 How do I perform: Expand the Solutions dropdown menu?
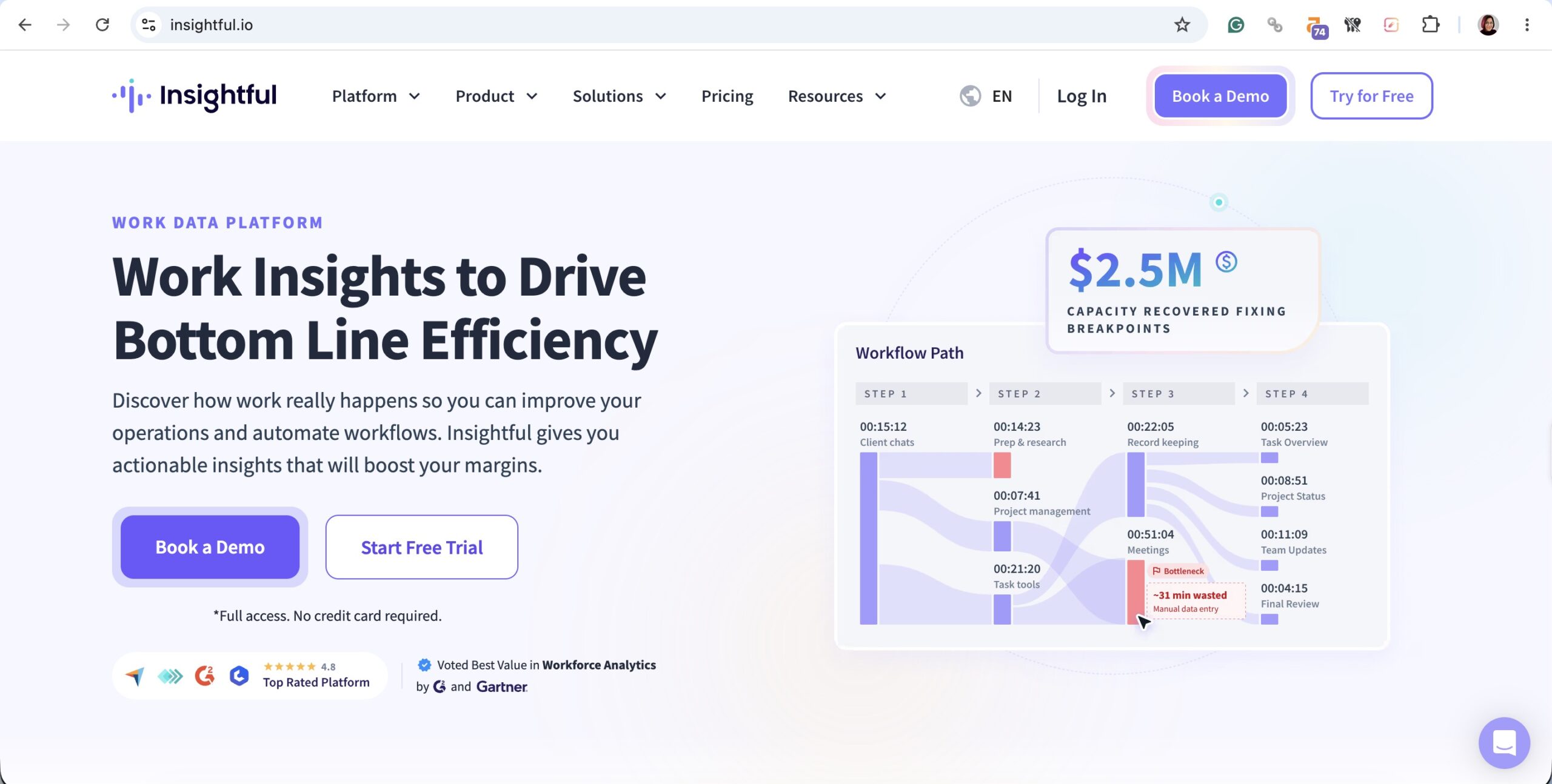(620, 96)
